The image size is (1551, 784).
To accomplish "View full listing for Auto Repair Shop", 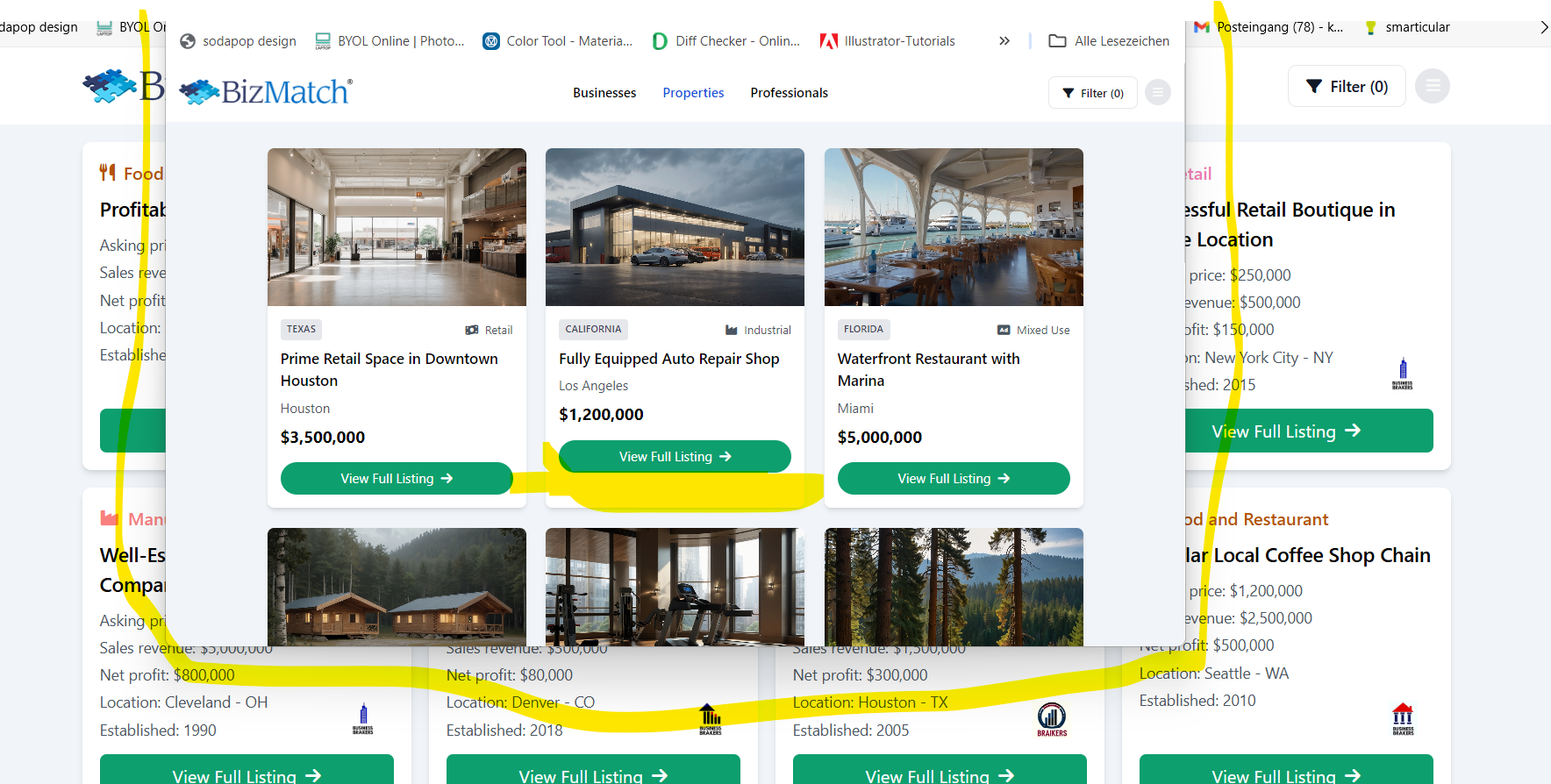I will 675,456.
